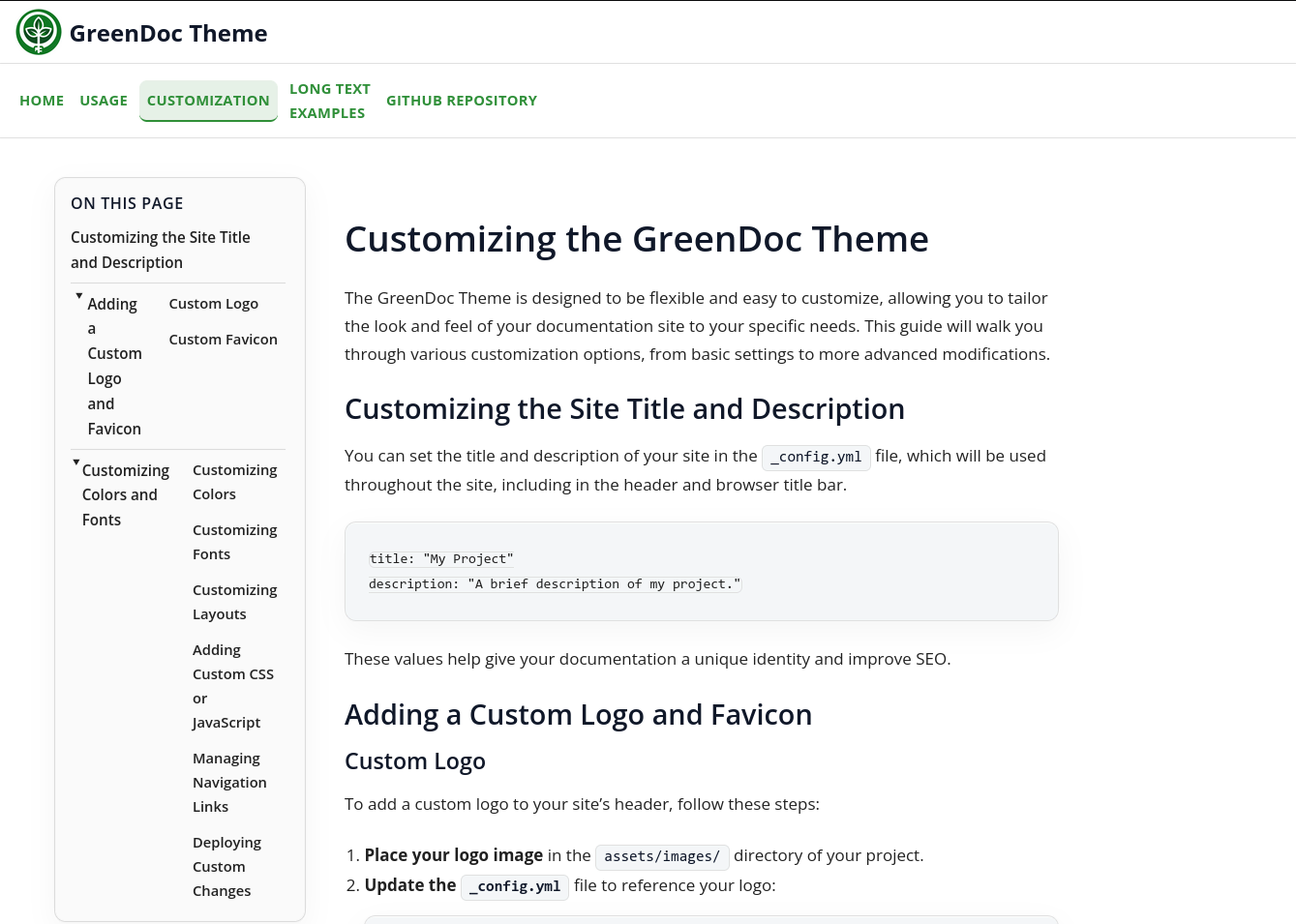The height and width of the screenshot is (924, 1296).
Task: Select the CUSTOMIZATION navigation tab
Action: tap(208, 100)
